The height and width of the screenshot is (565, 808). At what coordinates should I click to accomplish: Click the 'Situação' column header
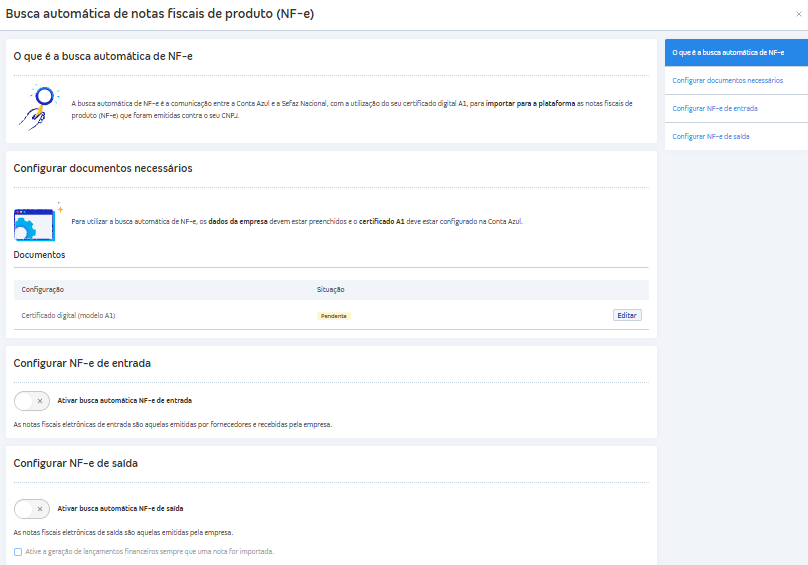tap(330, 290)
